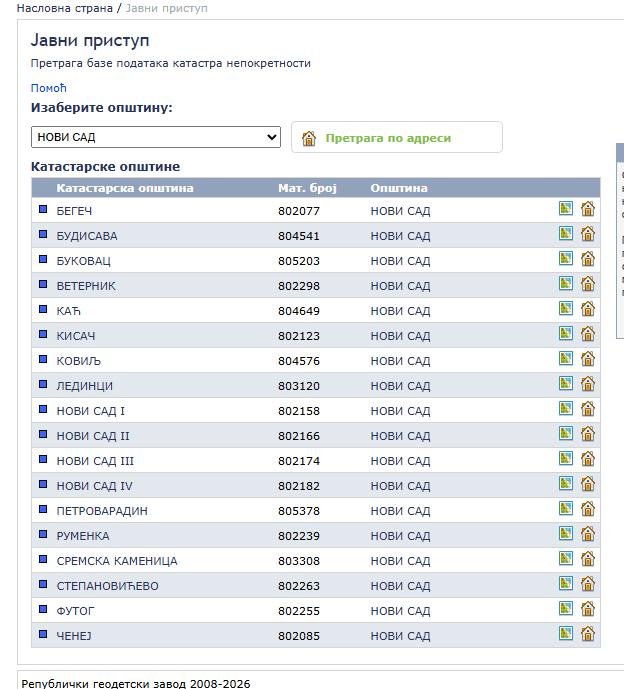Viewport: 624px width, 689px height.
Task: Click the Катастарска општина column header
Action: [125, 188]
